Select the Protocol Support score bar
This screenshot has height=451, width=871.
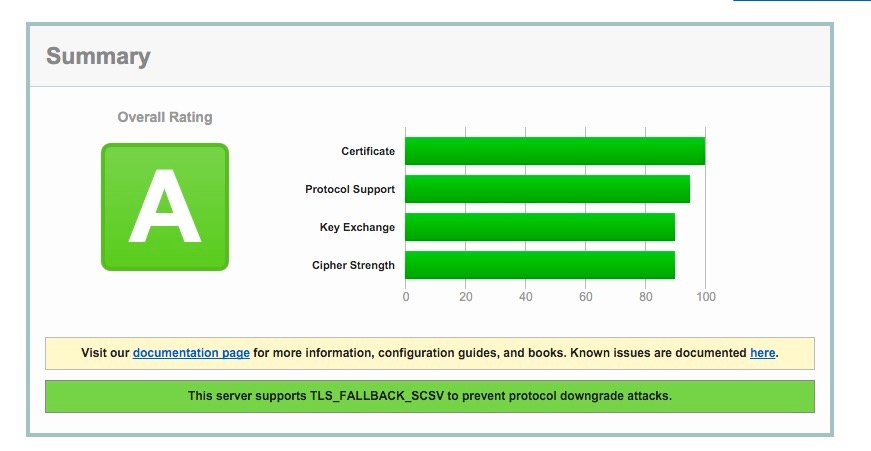pyautogui.click(x=547, y=189)
